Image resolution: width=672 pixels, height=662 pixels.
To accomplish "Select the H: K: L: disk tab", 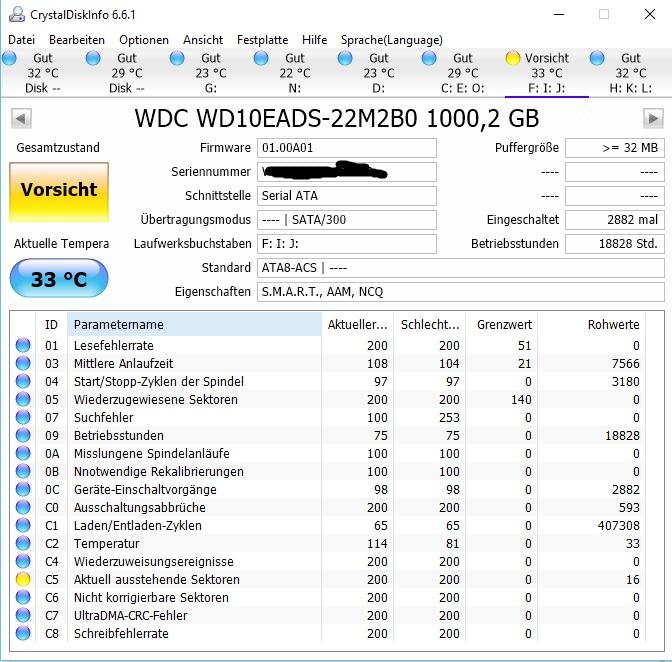I will tap(630, 73).
